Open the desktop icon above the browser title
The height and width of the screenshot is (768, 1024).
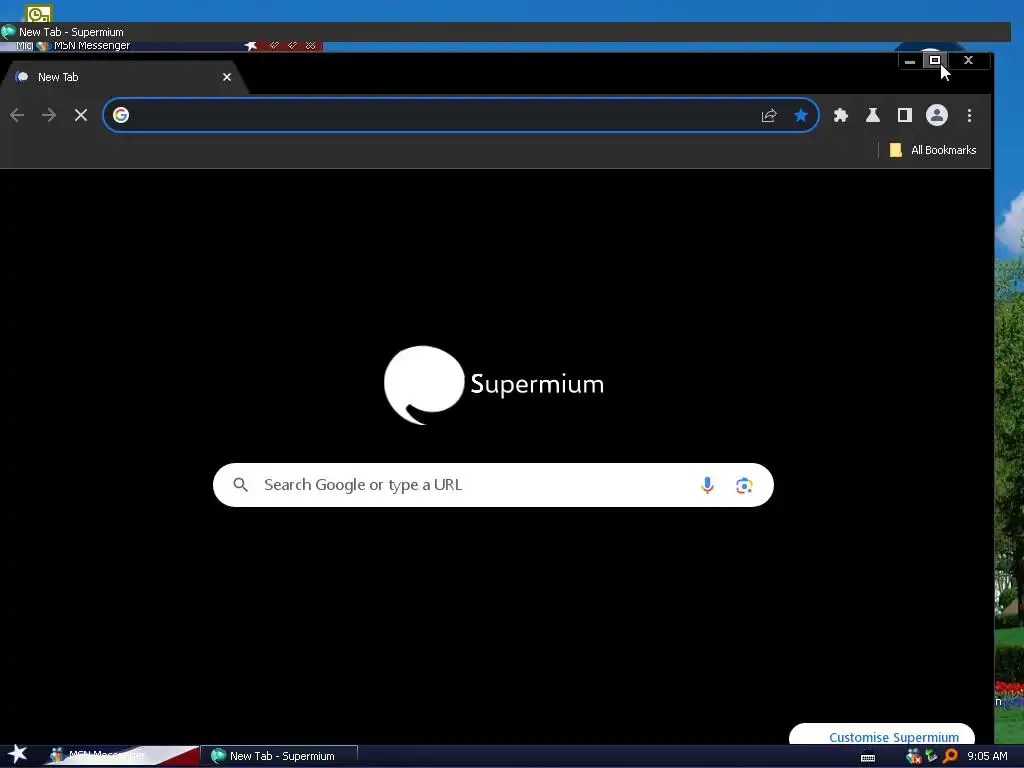(x=39, y=13)
